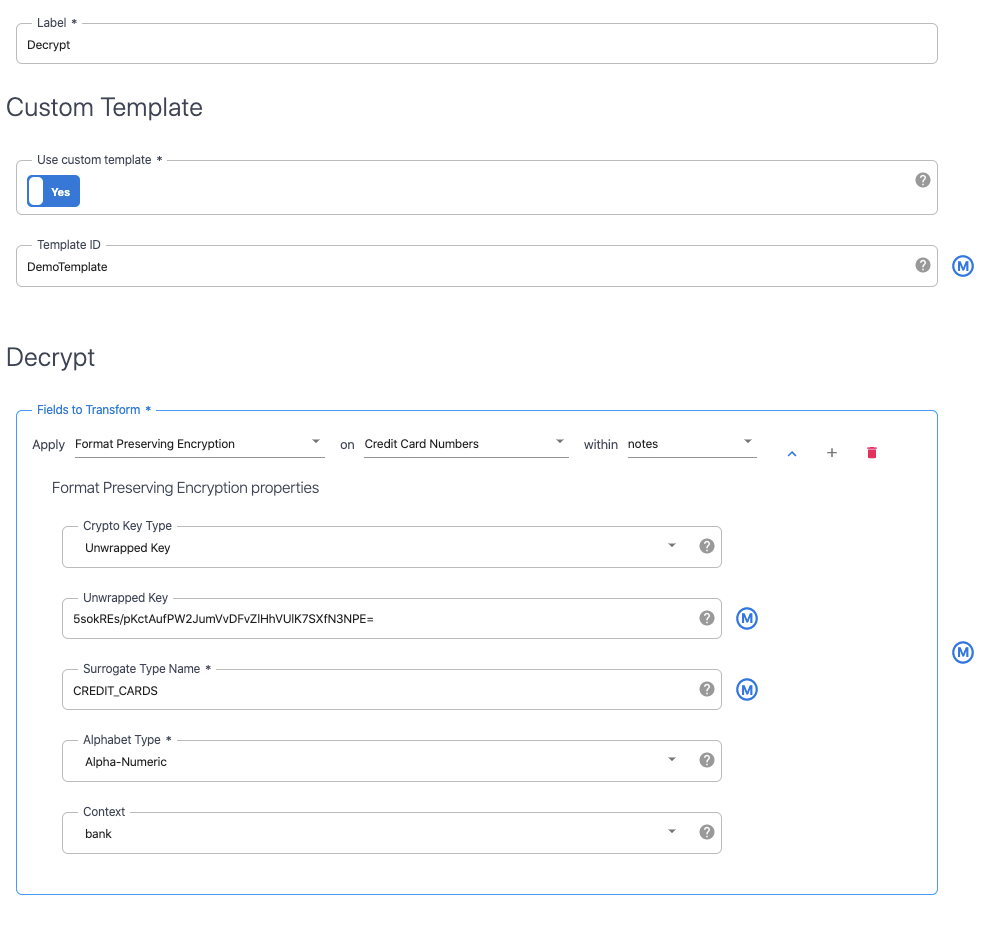Image resolution: width=996 pixels, height=940 pixels.
Task: Expand the within notes field dropdown
Action: pyautogui.click(x=691, y=444)
